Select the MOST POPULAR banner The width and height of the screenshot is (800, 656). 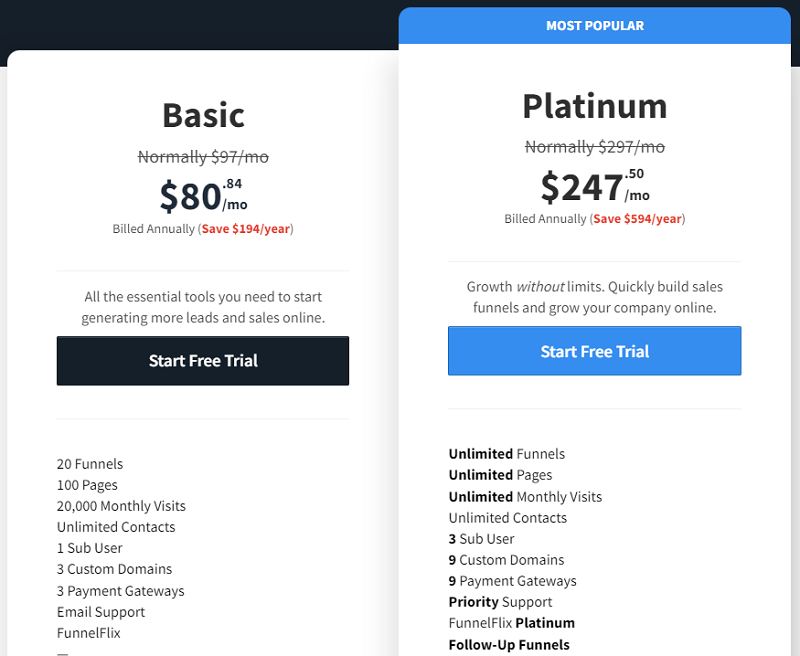pyautogui.click(x=595, y=26)
